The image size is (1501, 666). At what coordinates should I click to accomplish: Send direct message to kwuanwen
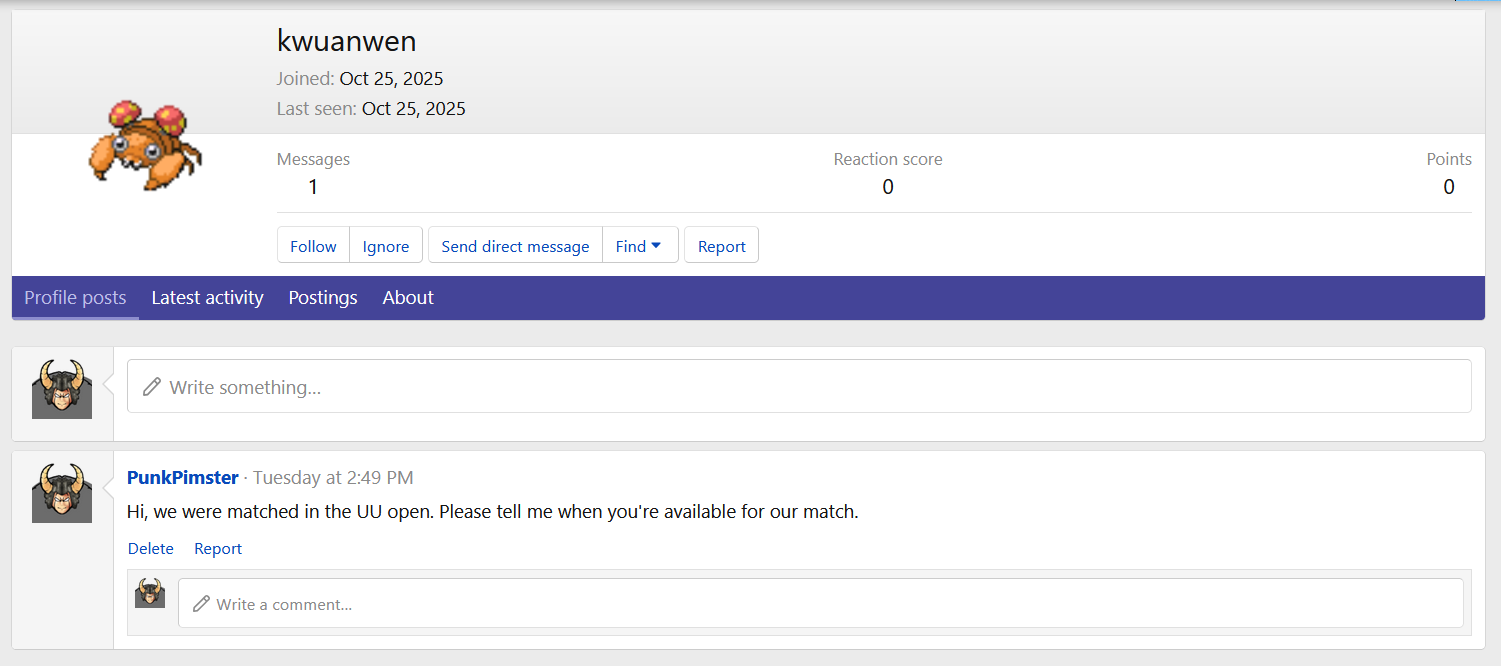(x=515, y=246)
